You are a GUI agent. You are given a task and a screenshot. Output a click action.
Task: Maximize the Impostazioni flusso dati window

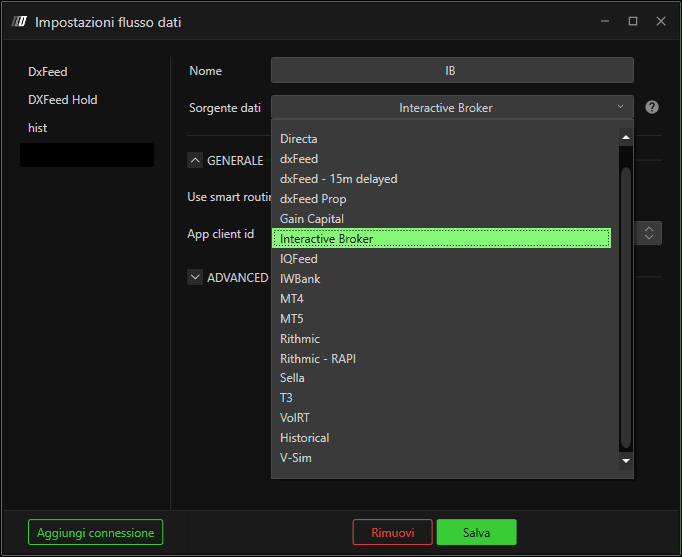[x=633, y=21]
